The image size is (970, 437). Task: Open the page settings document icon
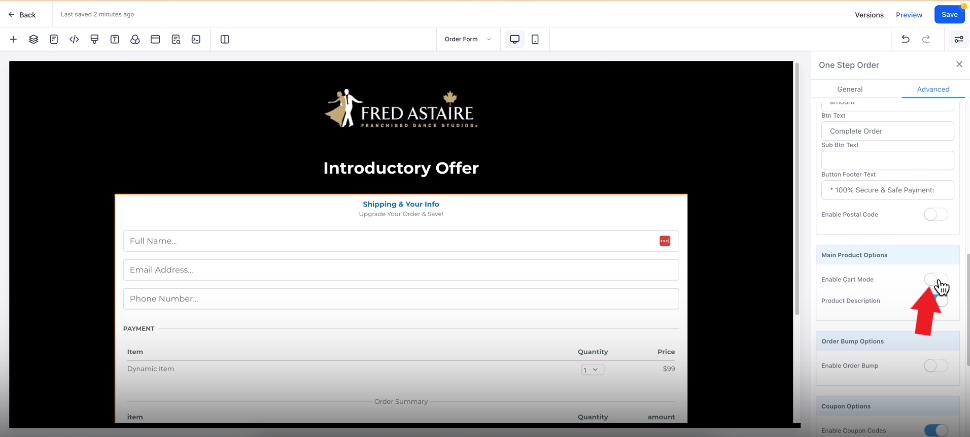click(54, 40)
